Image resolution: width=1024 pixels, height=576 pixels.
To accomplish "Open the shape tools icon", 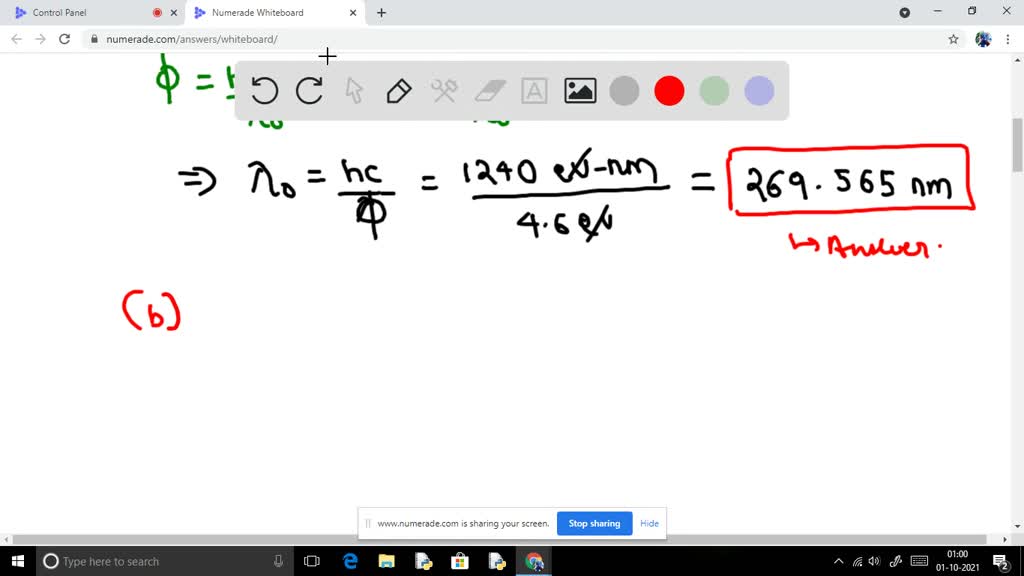I will click(444, 90).
